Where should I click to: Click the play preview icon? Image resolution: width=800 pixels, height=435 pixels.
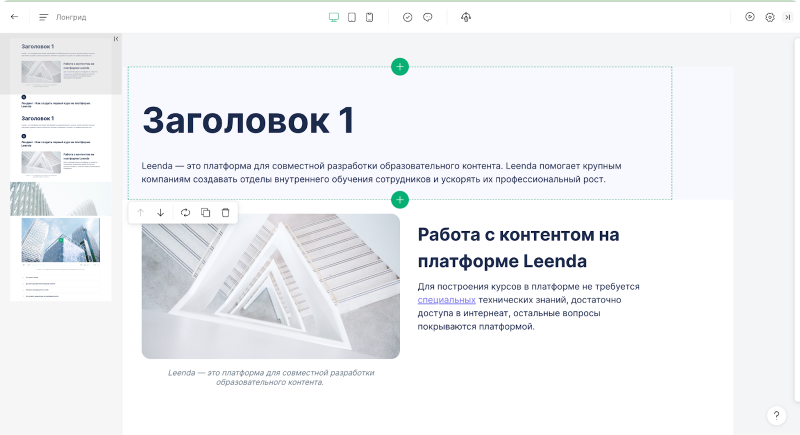coord(750,17)
